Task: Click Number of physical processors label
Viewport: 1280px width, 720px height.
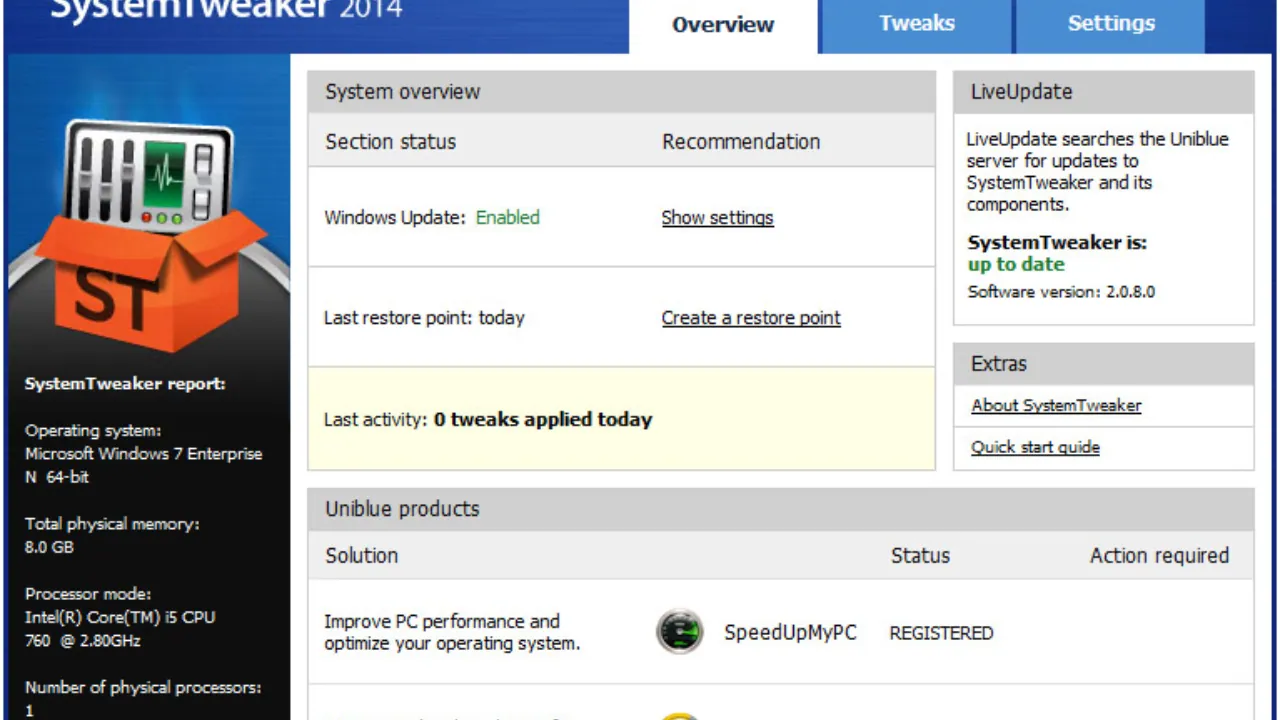Action: [143, 688]
